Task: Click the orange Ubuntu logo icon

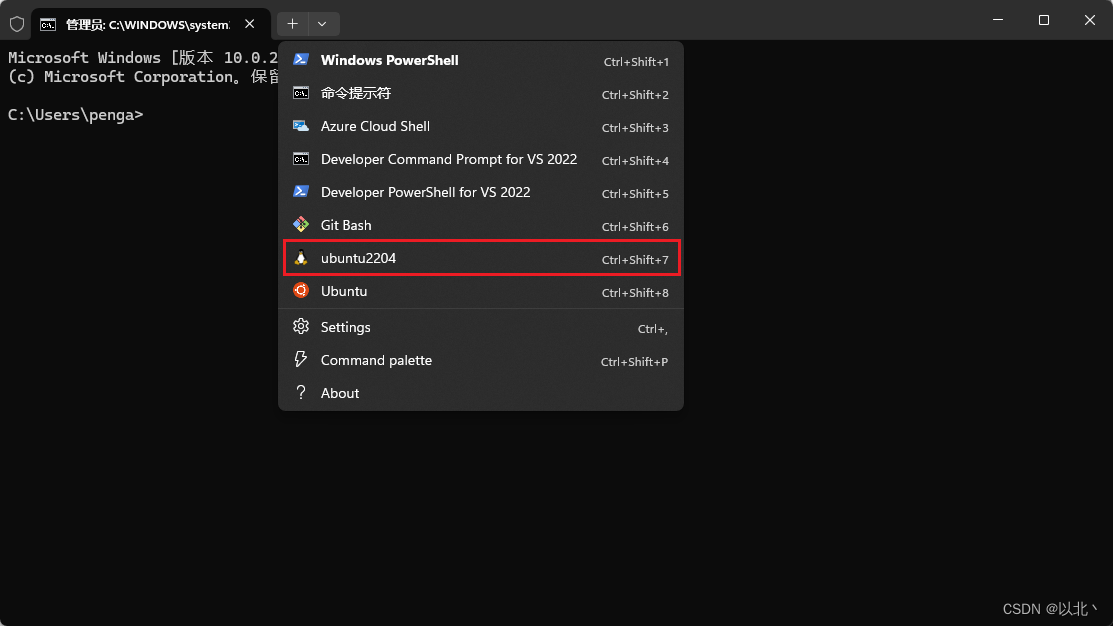Action: (x=301, y=290)
